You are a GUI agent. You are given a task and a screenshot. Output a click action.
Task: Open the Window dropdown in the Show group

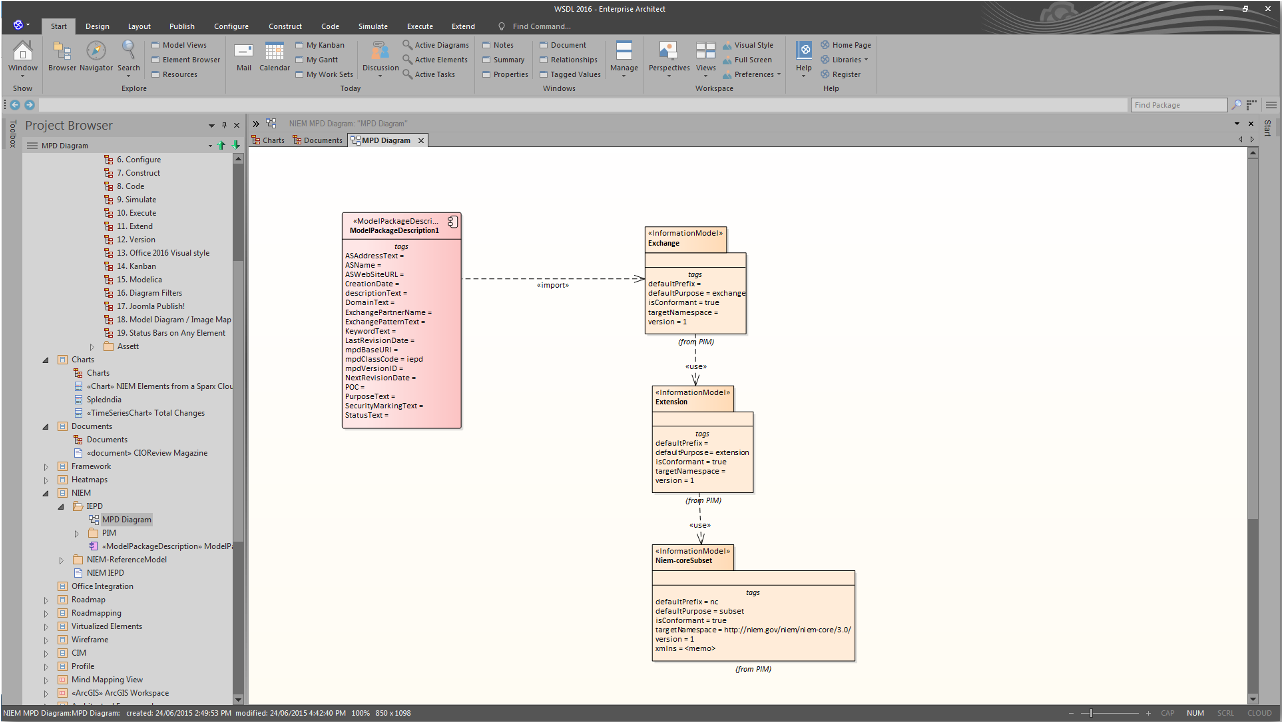click(x=23, y=57)
